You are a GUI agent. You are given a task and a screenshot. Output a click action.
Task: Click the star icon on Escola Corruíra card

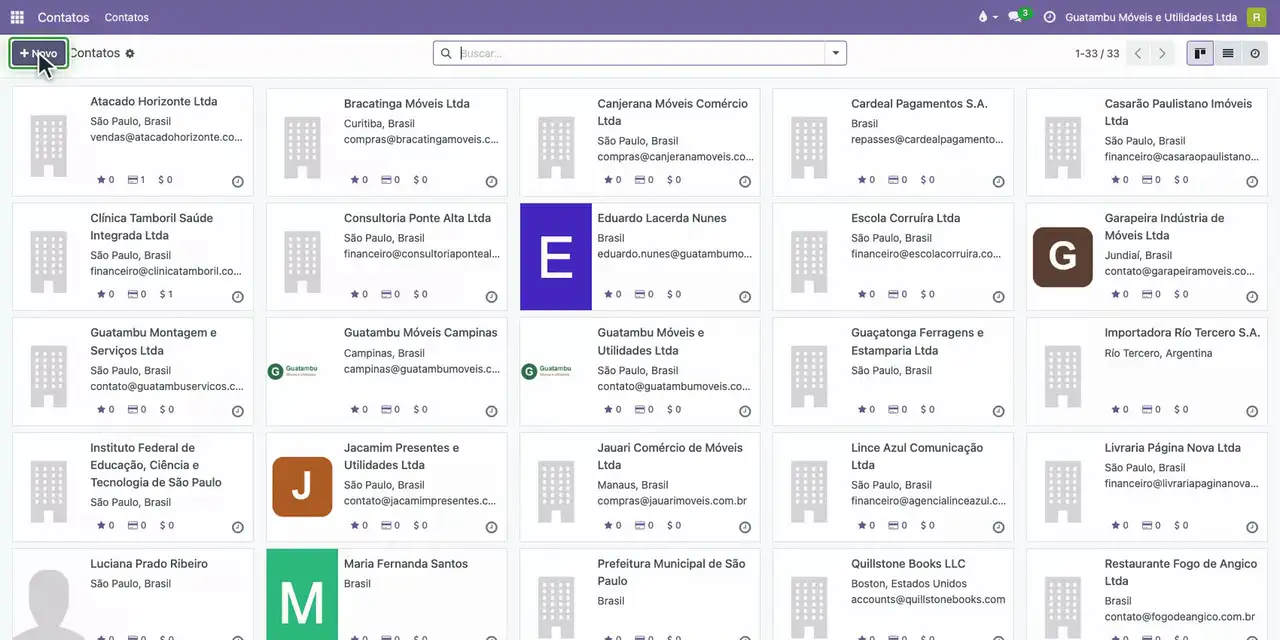pyautogui.click(x=862, y=295)
